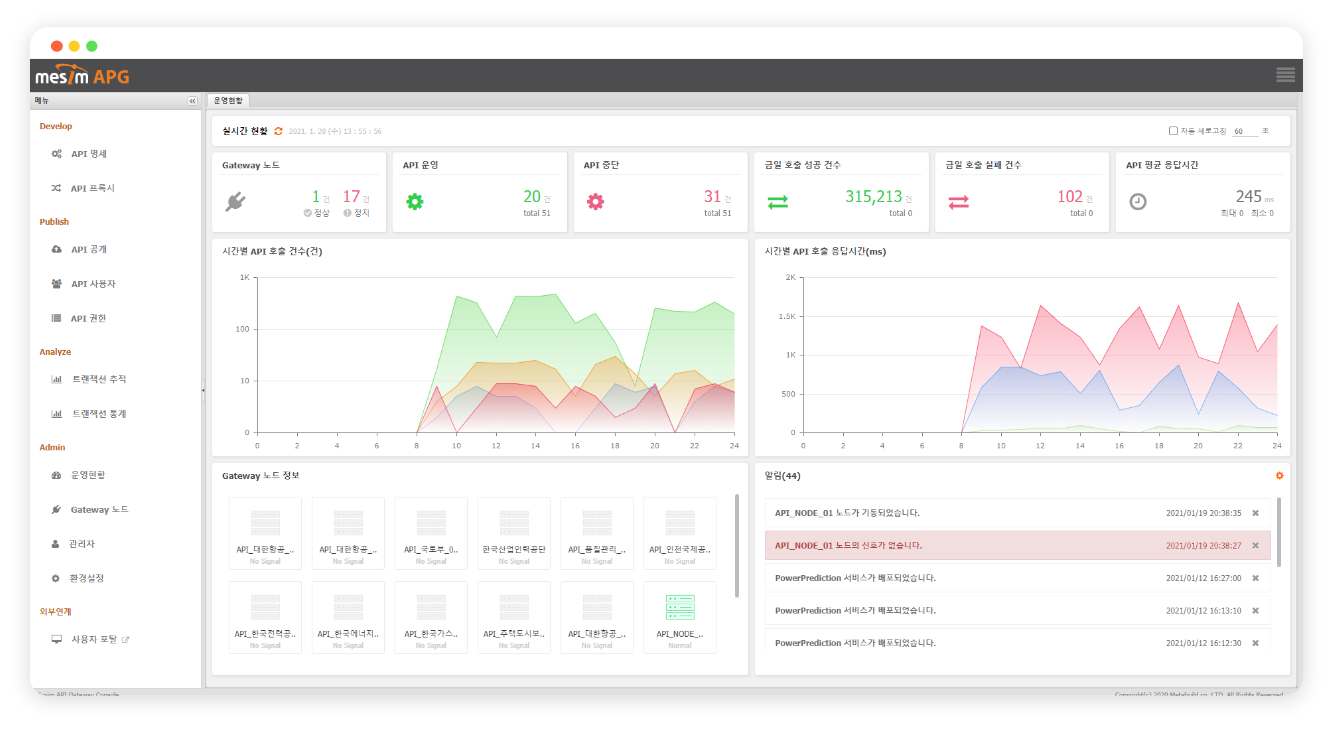Click the 시간별 API 호출 건수(건) chart title
The image size is (1333, 729).
coord(272,252)
